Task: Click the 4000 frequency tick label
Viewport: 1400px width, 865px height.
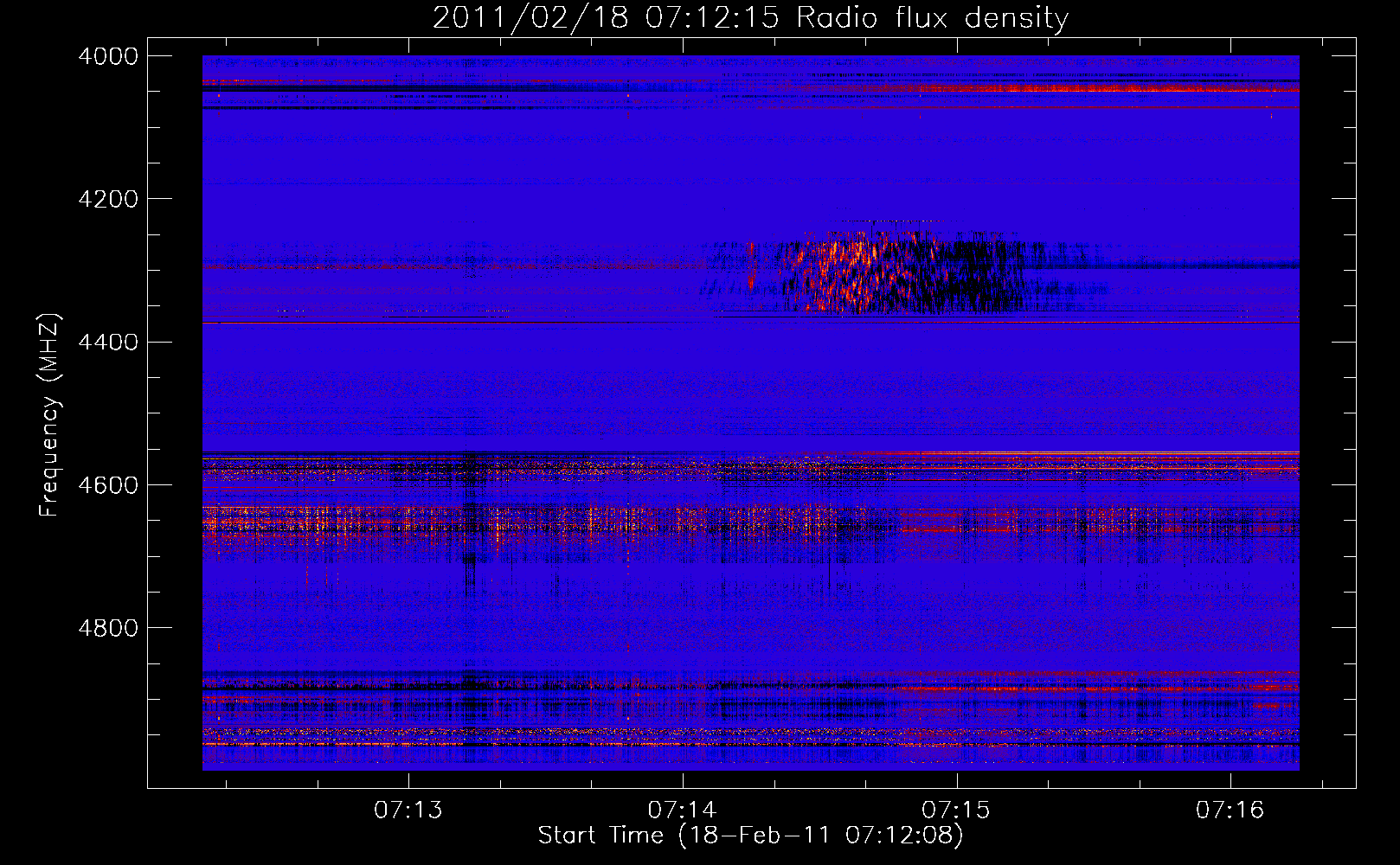Action: point(108,56)
